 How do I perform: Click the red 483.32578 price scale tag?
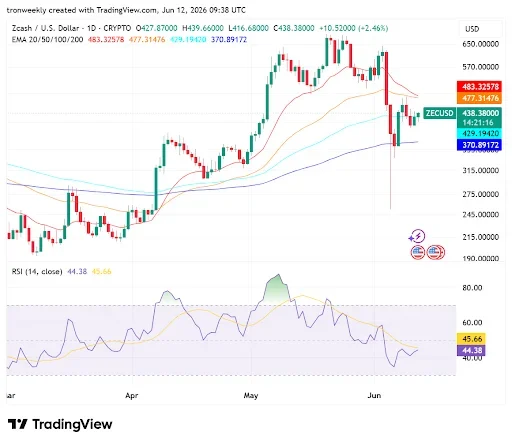pos(479,87)
